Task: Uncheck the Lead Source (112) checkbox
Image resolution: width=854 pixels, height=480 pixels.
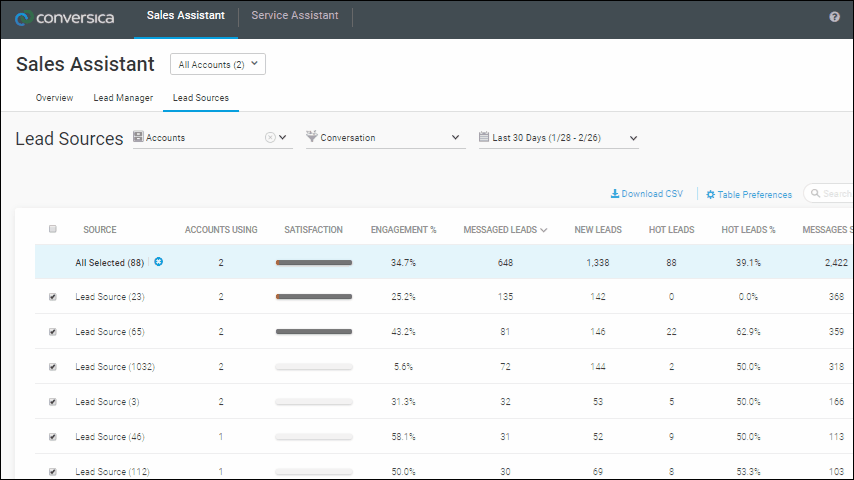Action: [53, 471]
